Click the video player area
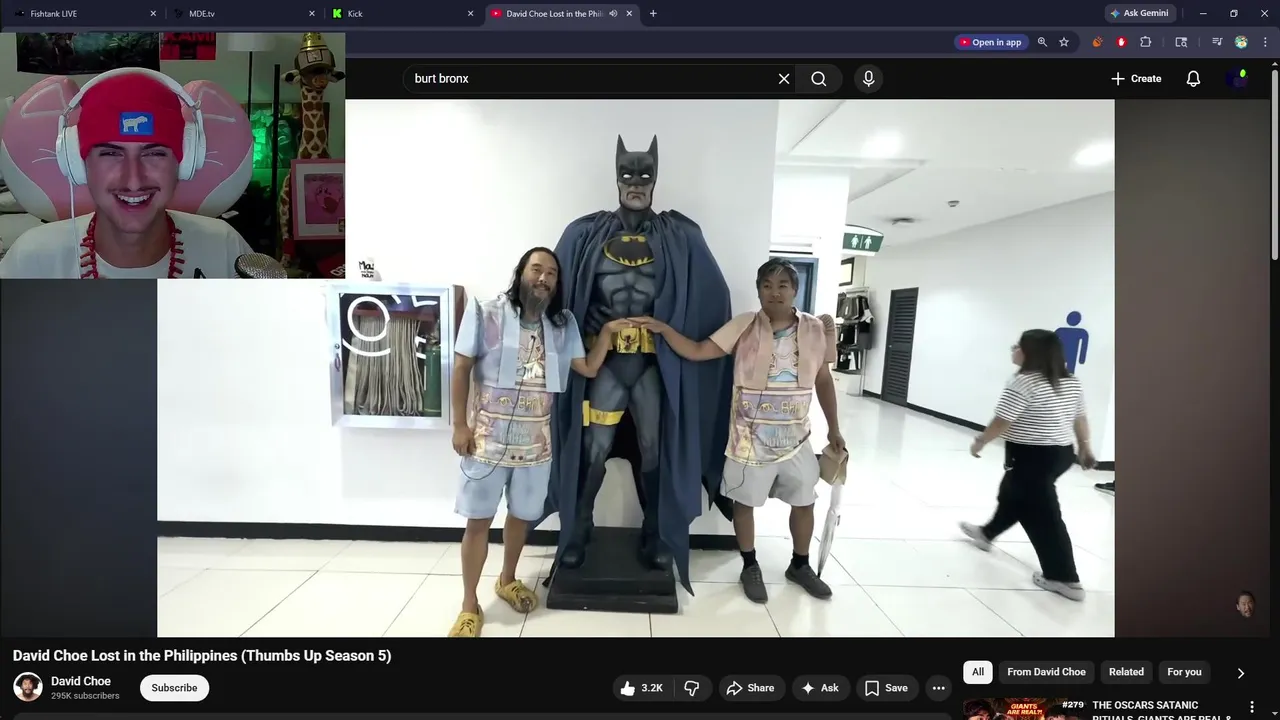Screen dimensions: 1280x720 click(x=636, y=368)
